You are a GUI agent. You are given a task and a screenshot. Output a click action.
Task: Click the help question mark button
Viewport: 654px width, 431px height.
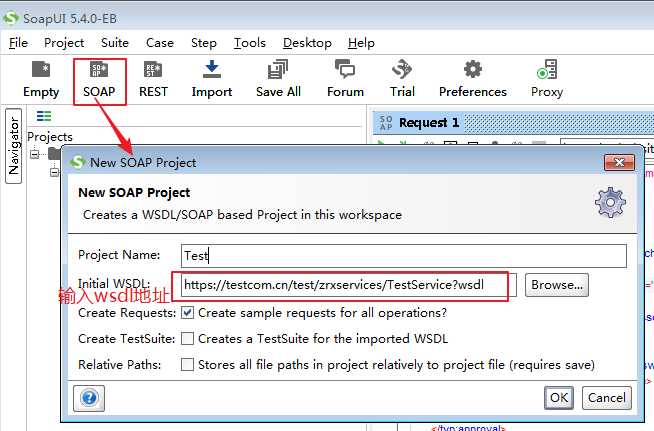[x=89, y=398]
